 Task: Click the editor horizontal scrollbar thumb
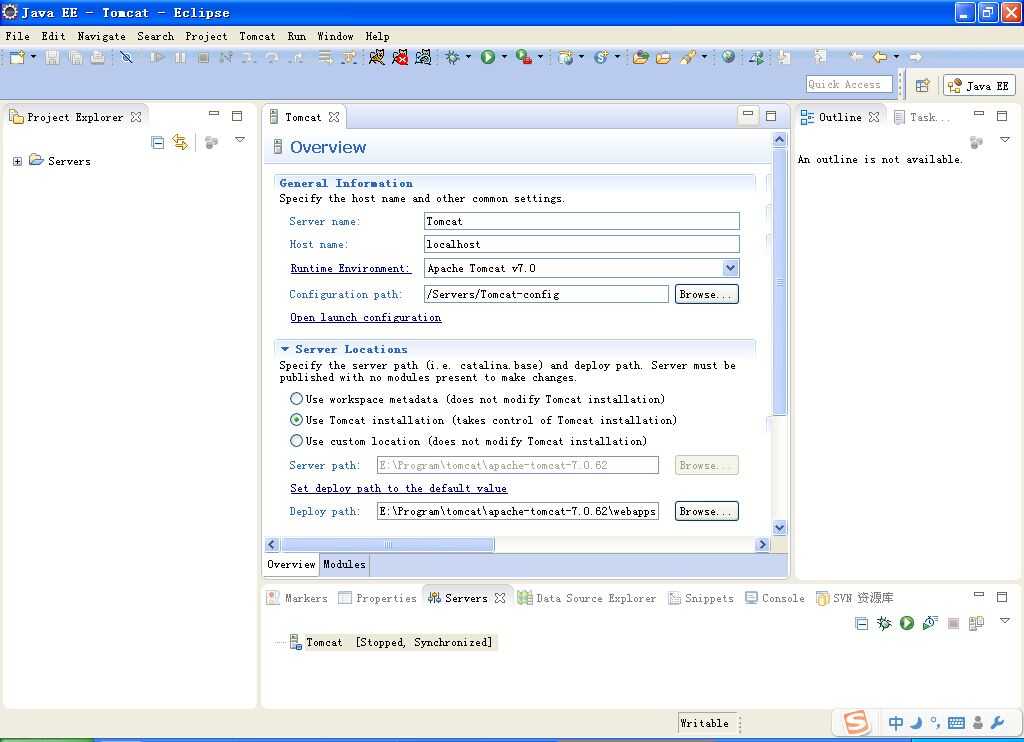(388, 544)
